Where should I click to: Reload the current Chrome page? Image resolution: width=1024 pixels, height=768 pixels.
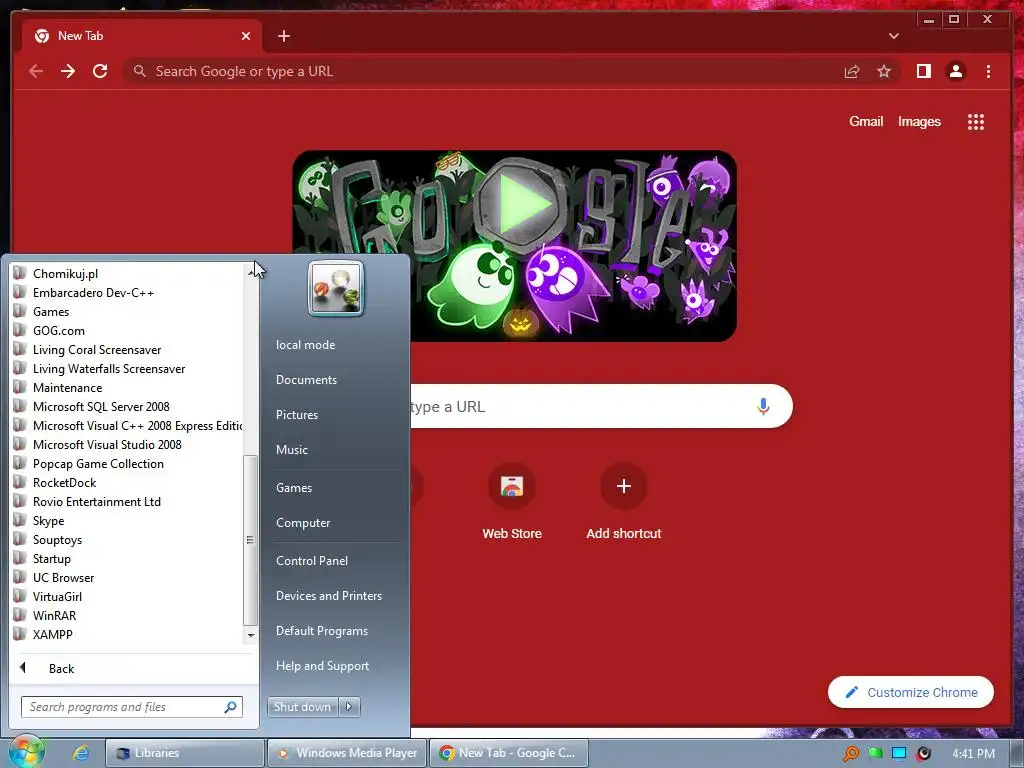[x=100, y=71]
